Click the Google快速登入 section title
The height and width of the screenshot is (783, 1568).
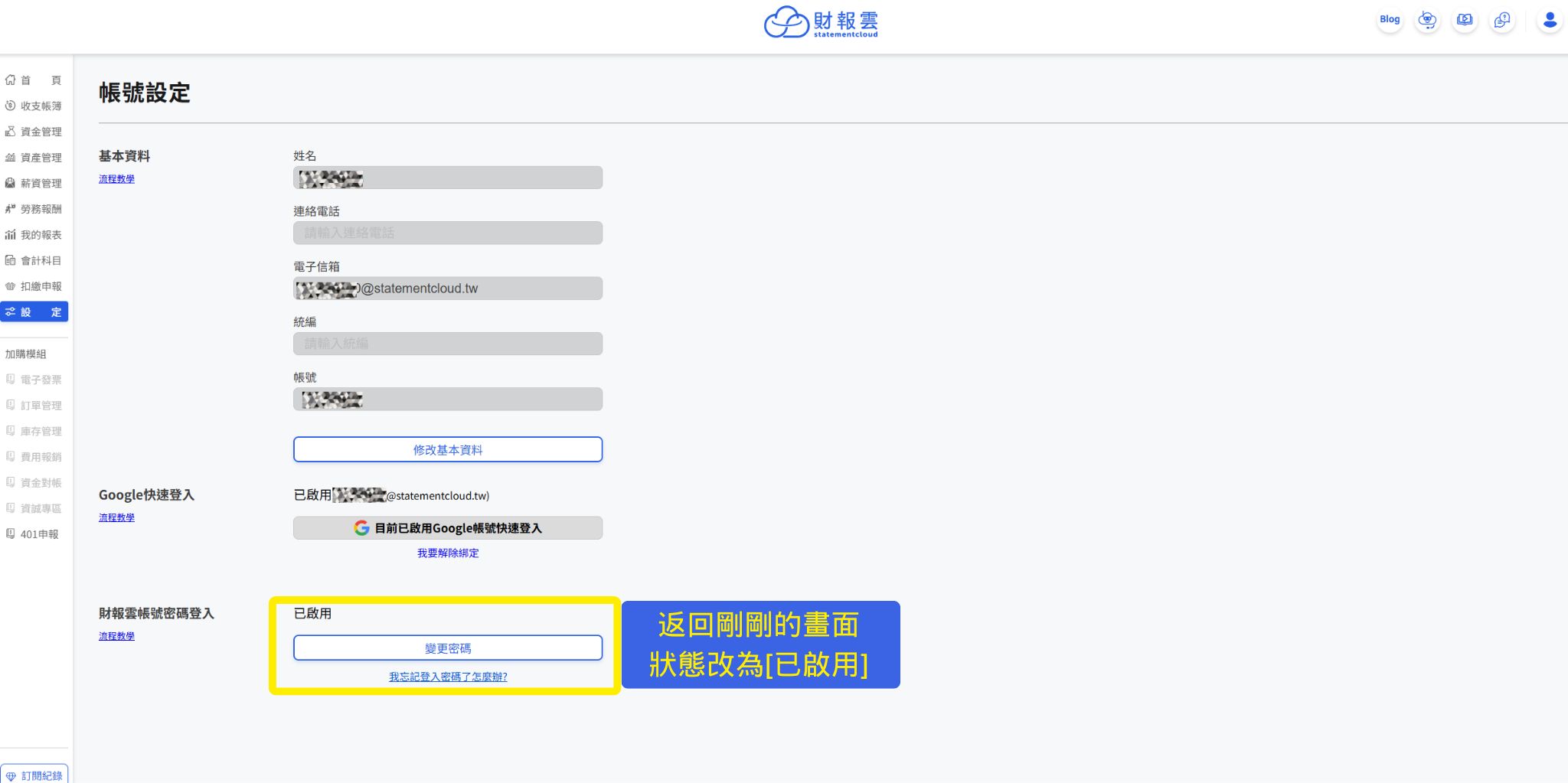pyautogui.click(x=146, y=495)
